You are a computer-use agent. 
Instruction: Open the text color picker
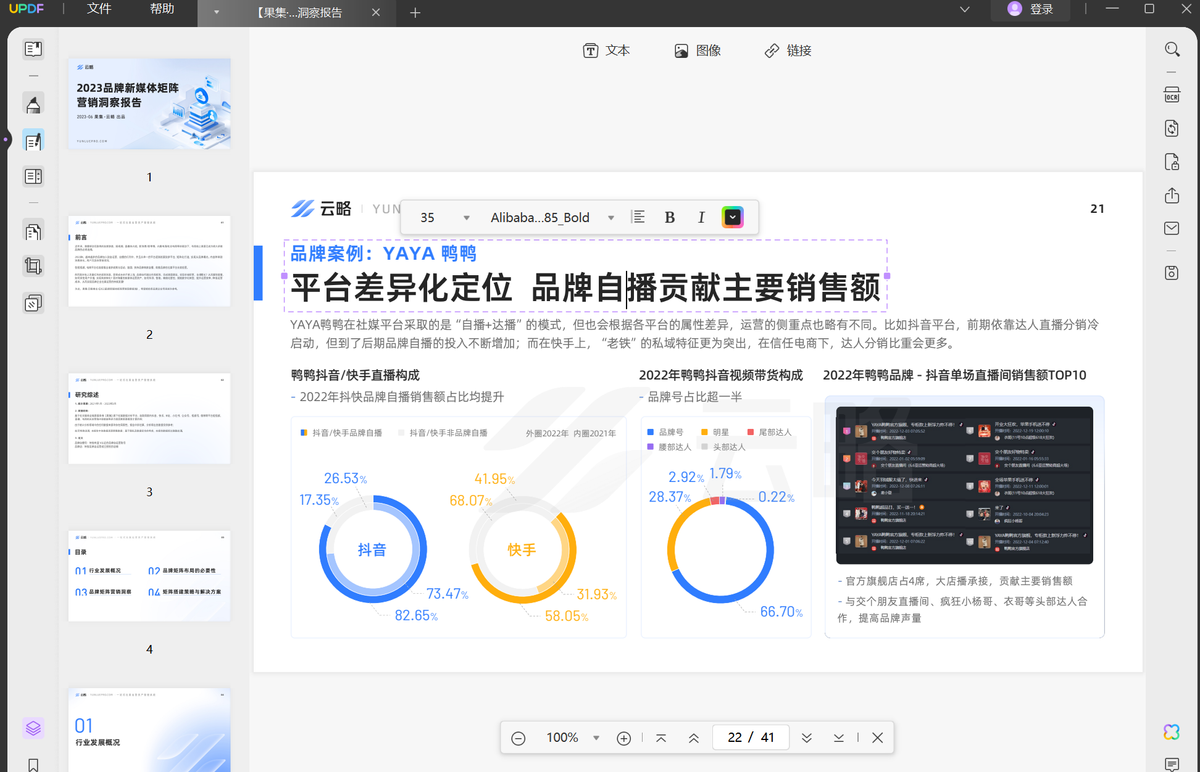(x=733, y=217)
